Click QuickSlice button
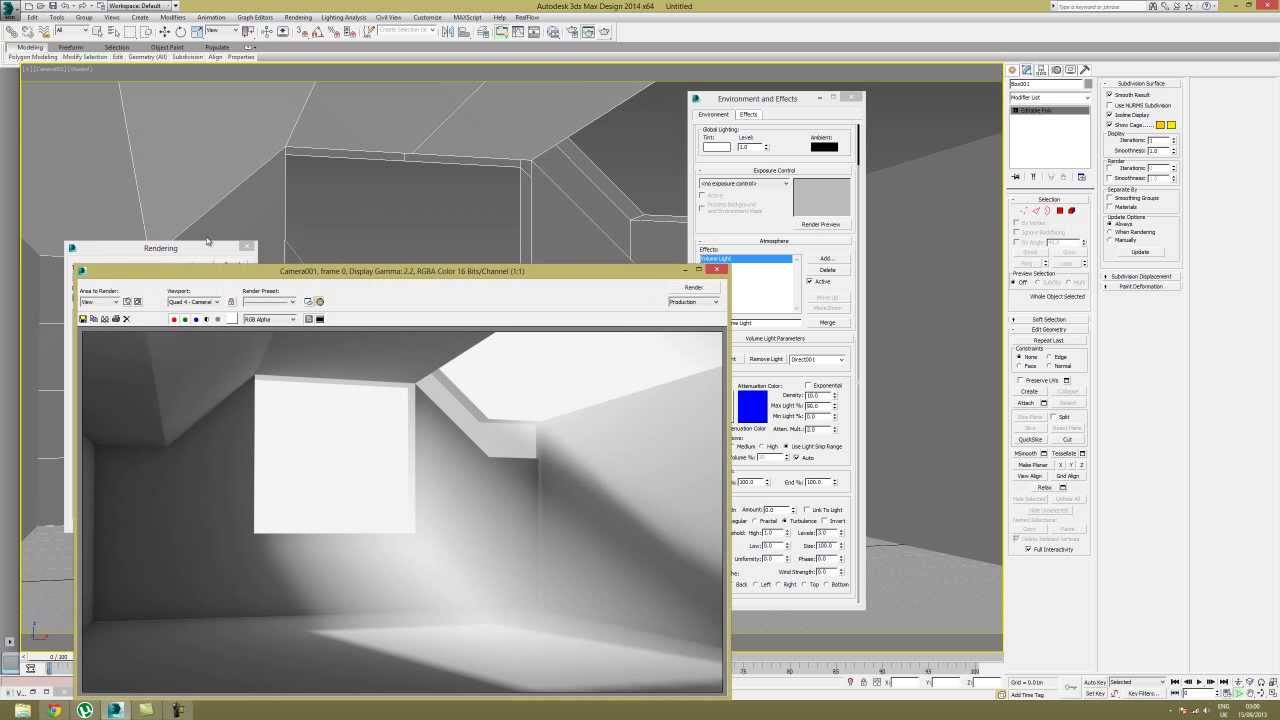The height and width of the screenshot is (720, 1280). (1030, 439)
